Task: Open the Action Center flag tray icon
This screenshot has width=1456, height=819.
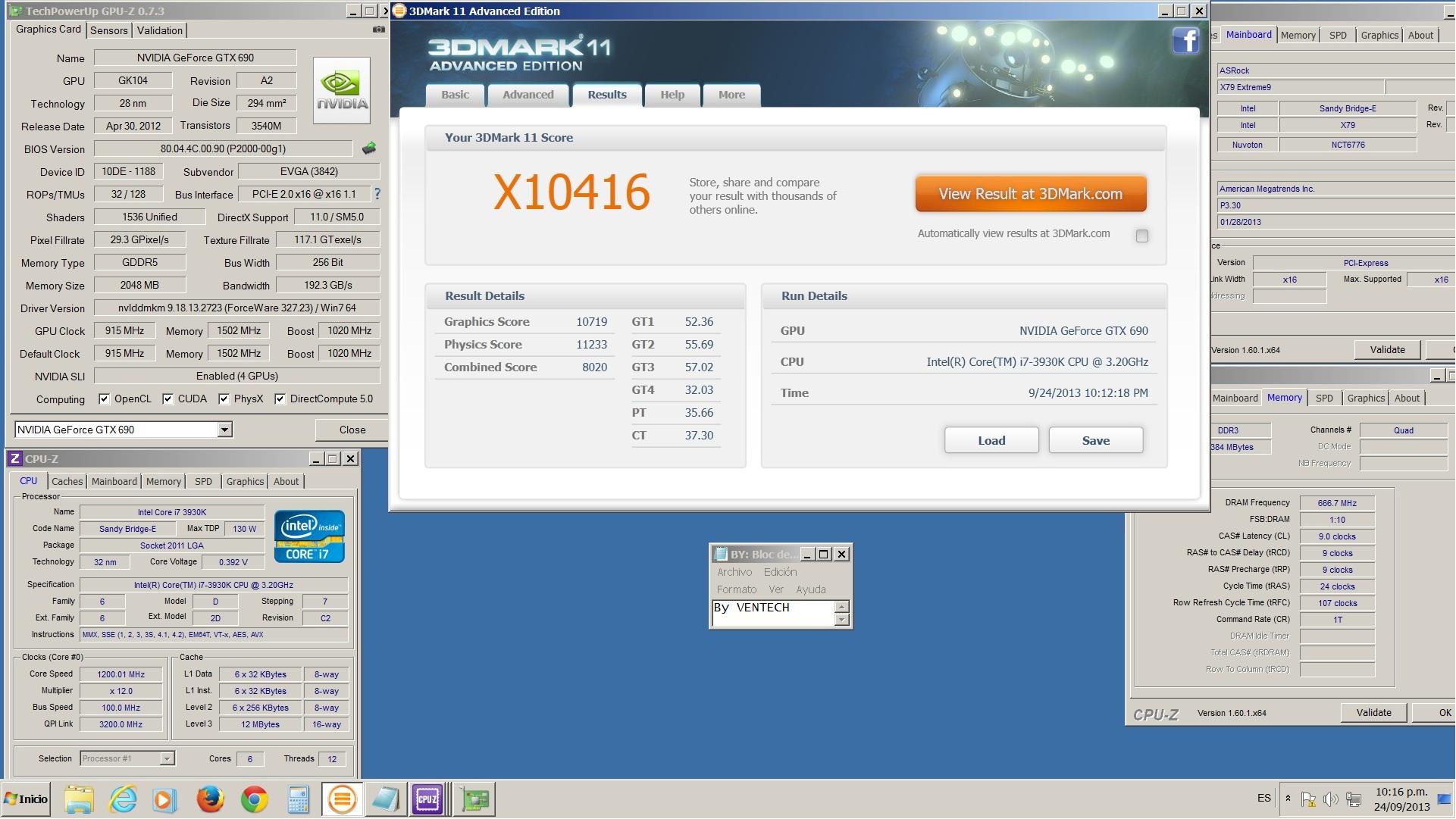Action: pos(1308,799)
